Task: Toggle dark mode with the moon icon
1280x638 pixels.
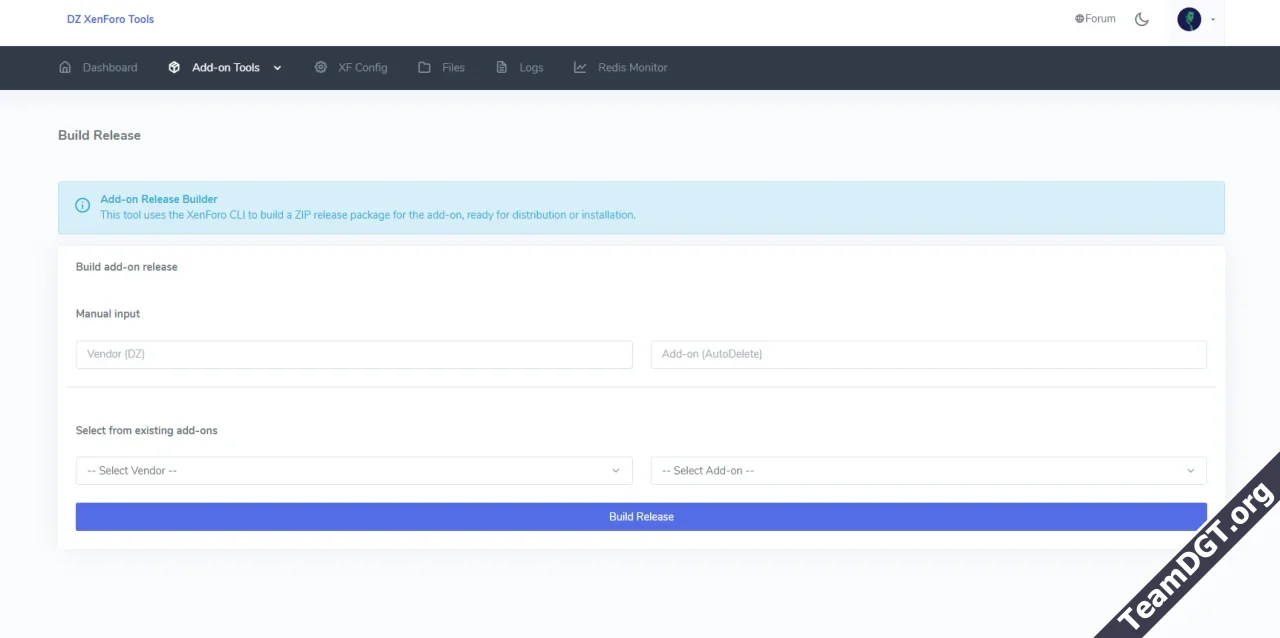Action: pyautogui.click(x=1142, y=19)
